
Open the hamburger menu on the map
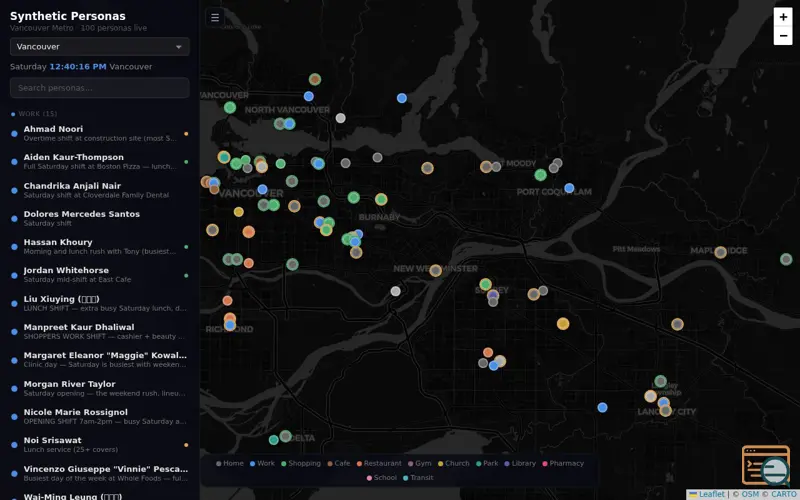(x=215, y=17)
